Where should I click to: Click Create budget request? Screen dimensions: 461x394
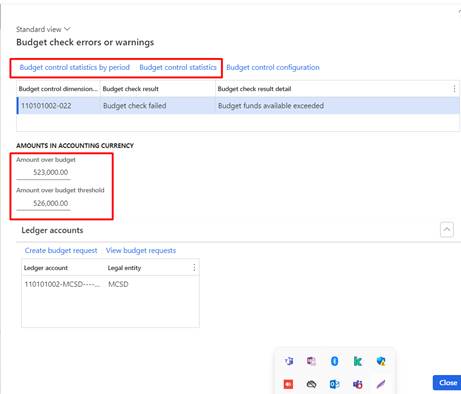(x=61, y=250)
